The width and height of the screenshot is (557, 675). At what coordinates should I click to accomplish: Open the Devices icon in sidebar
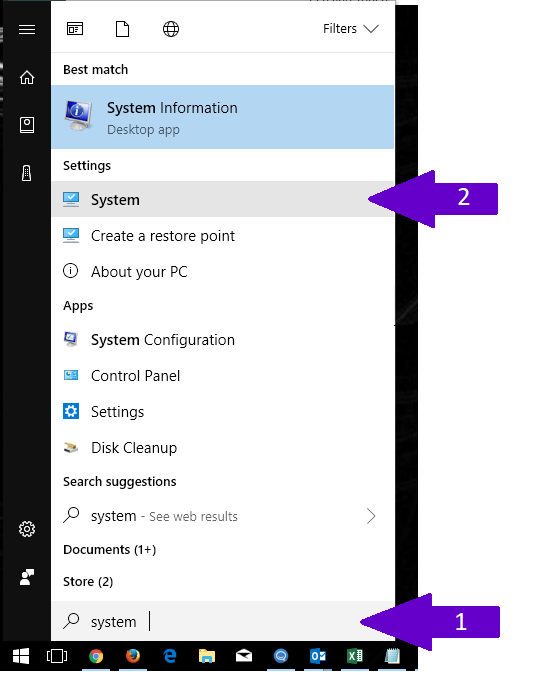click(27, 173)
